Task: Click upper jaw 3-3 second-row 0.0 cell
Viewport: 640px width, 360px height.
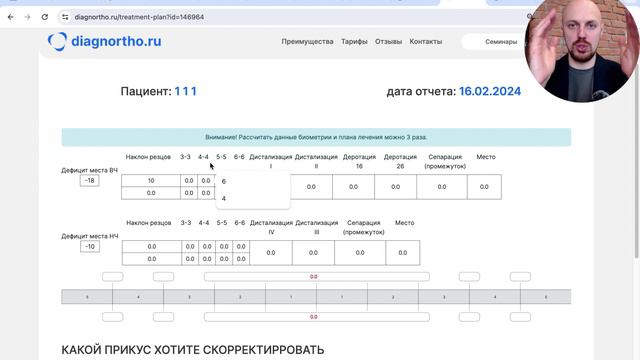Action: tap(189, 193)
